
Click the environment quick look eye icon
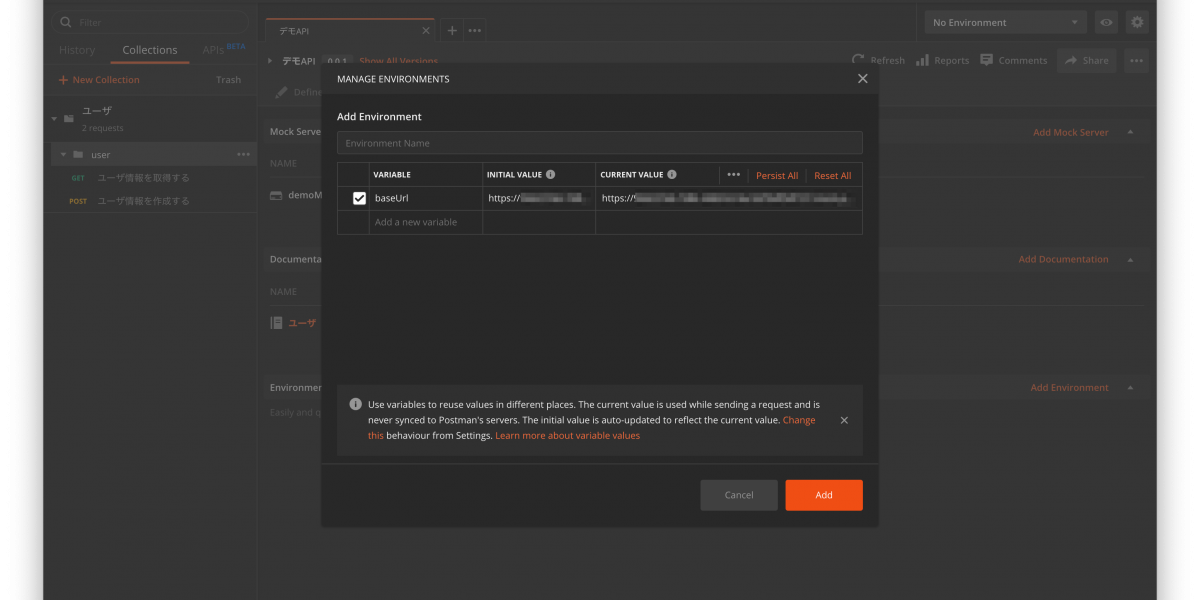1106,22
